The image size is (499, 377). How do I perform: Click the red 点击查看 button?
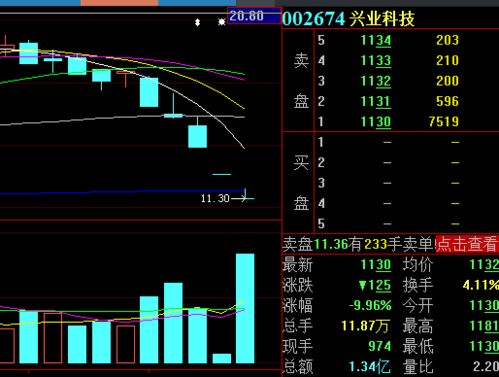[x=467, y=244]
